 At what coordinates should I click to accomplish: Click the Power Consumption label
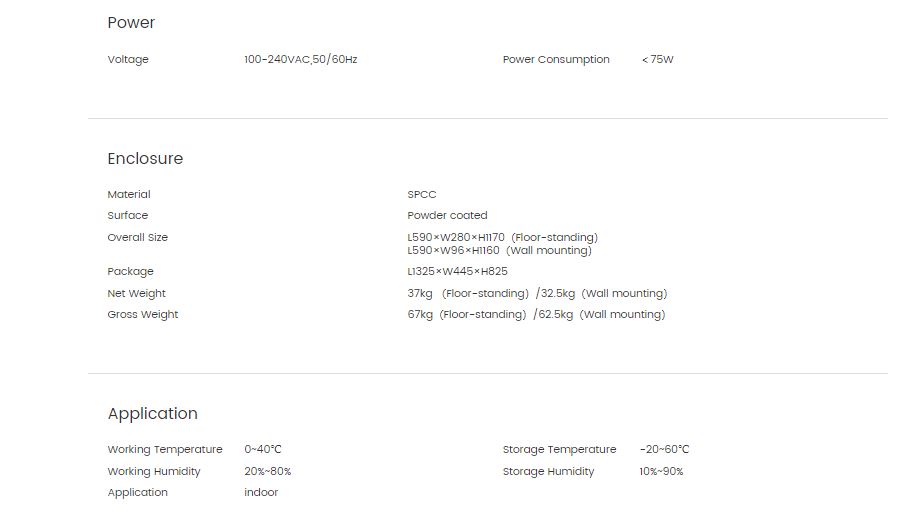coord(556,60)
